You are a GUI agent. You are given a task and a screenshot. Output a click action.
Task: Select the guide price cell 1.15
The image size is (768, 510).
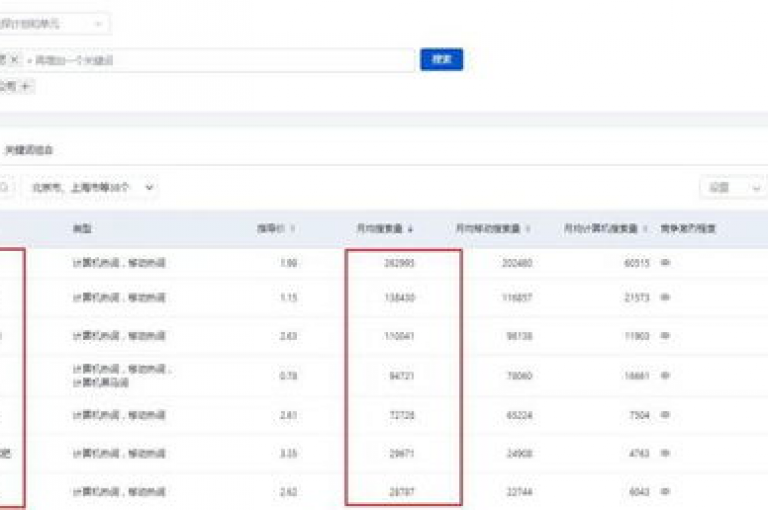[x=288, y=297]
